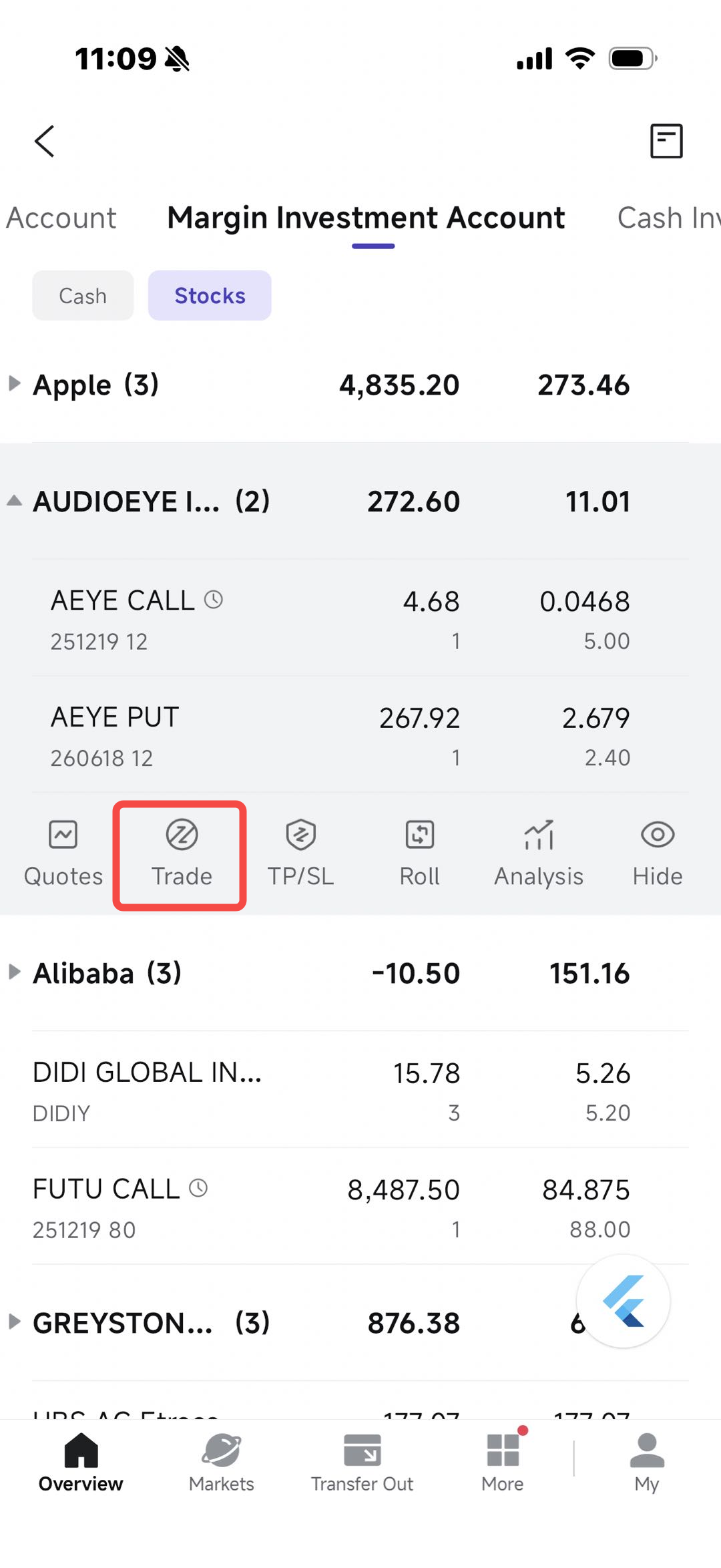Open the More menu with red dot
The image size is (721, 1568).
[x=503, y=1462]
